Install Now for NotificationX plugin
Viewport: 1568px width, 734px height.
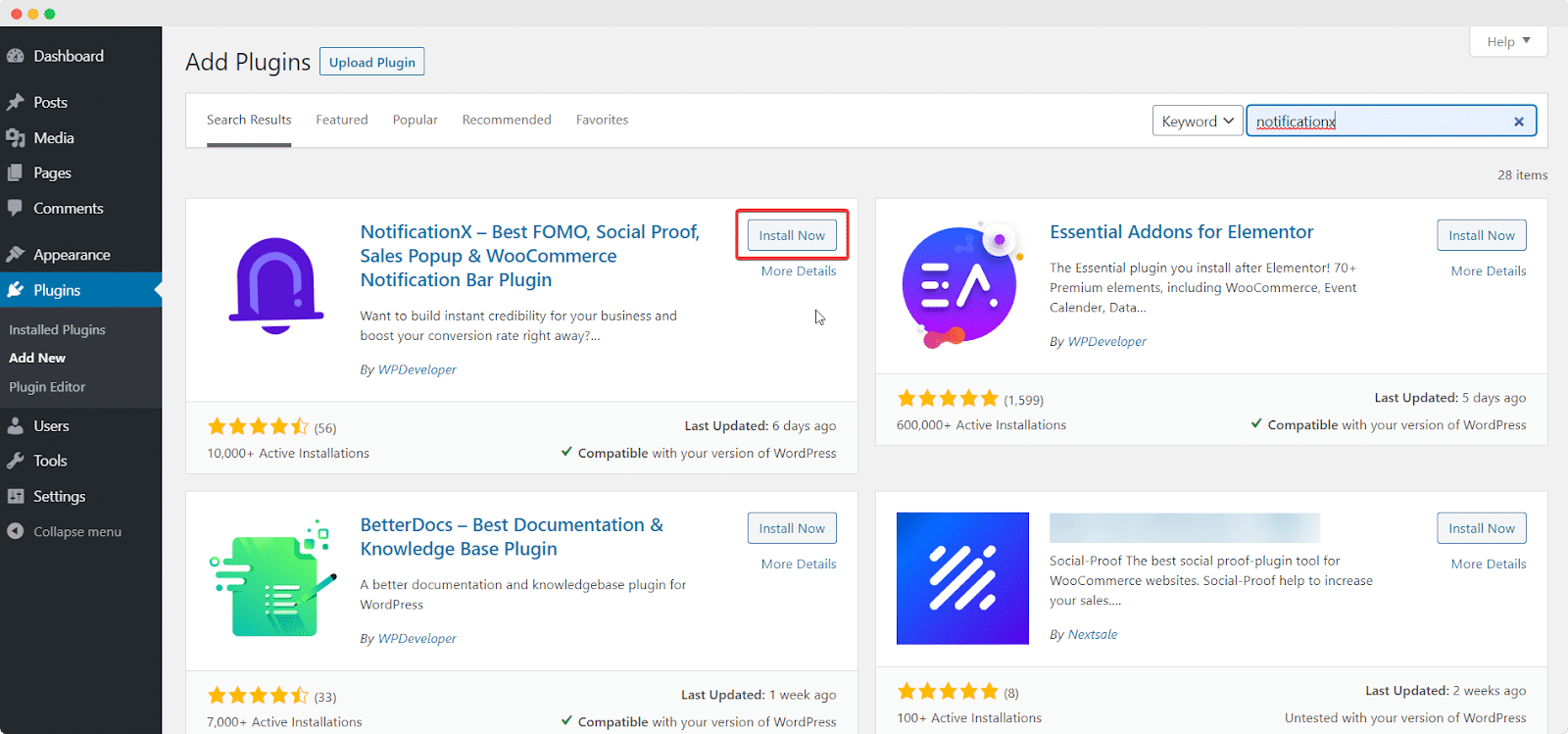click(792, 235)
